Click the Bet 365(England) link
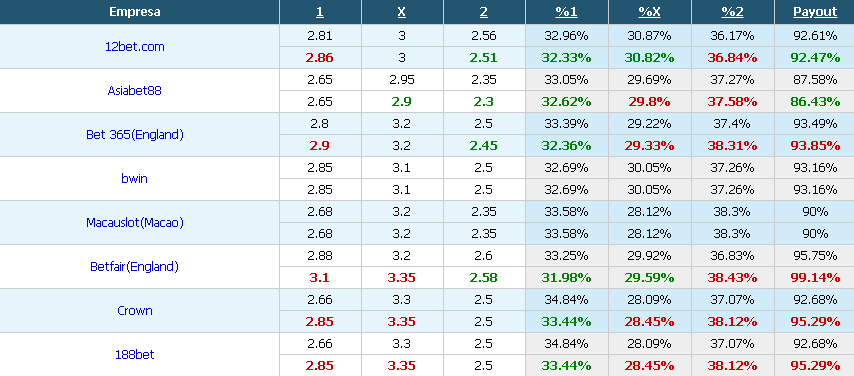854x376 pixels. (x=135, y=135)
